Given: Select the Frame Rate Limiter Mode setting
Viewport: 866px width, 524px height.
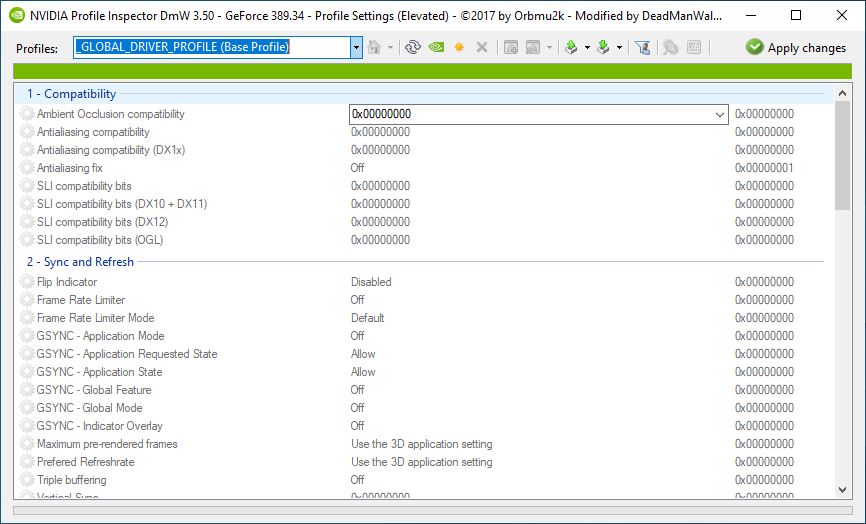Looking at the screenshot, I should [424, 318].
